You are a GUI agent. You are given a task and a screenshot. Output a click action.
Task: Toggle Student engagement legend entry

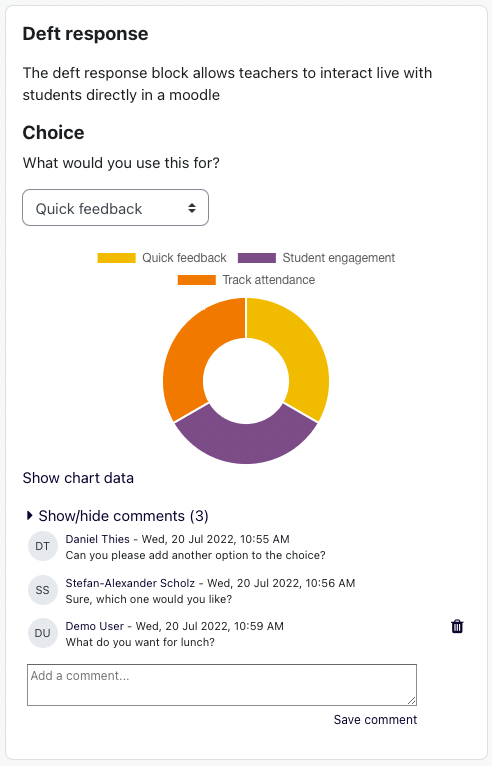click(316, 258)
